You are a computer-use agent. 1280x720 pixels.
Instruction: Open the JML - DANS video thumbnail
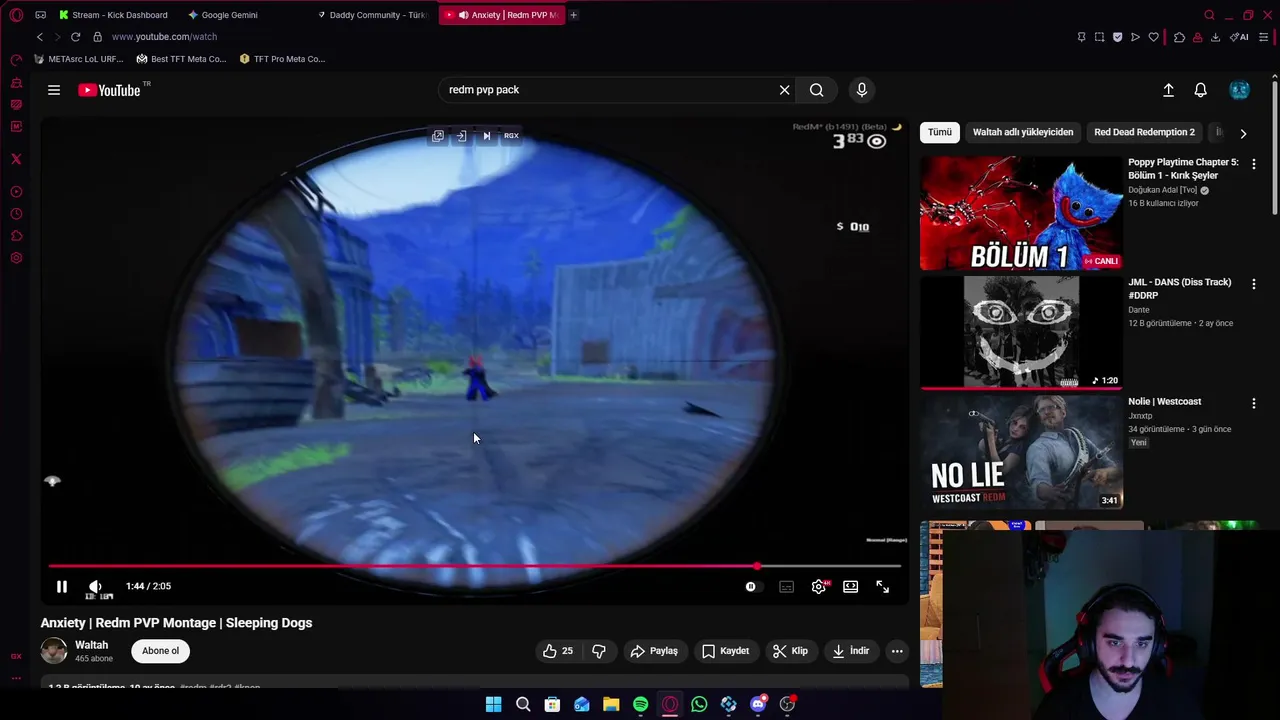click(1021, 332)
